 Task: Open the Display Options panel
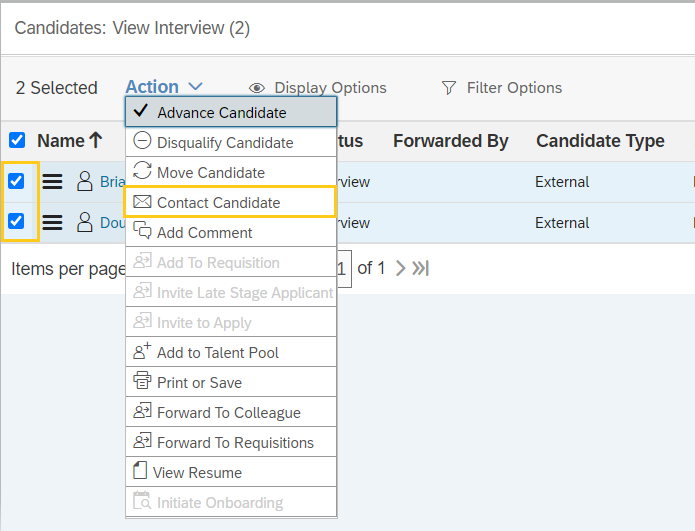pyautogui.click(x=318, y=88)
